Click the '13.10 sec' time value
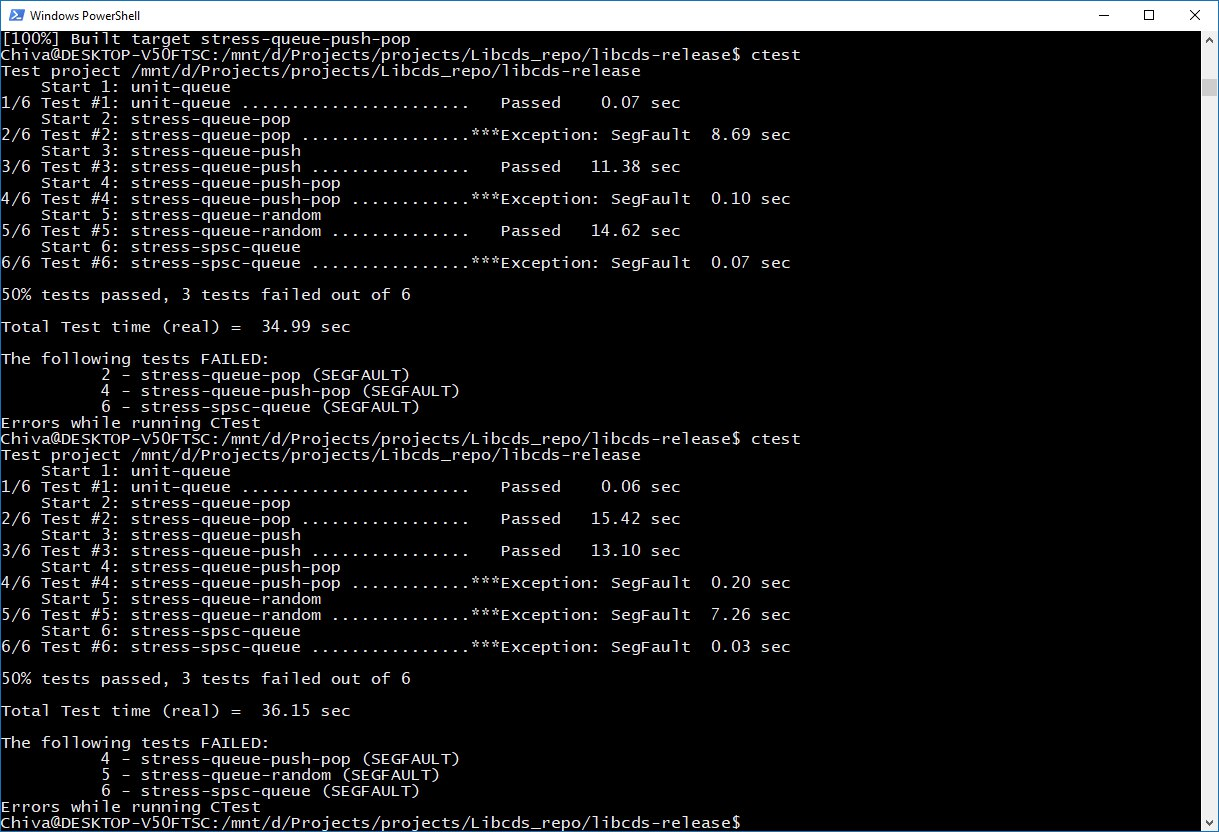1219x832 pixels. pyautogui.click(x=635, y=551)
